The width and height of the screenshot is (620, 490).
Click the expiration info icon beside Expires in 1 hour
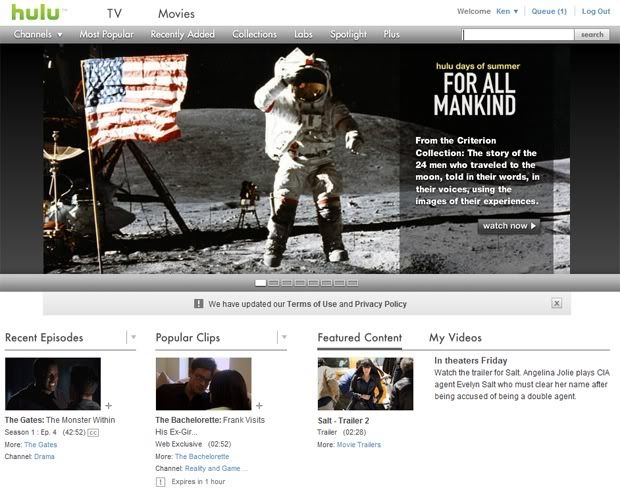pyautogui.click(x=161, y=482)
